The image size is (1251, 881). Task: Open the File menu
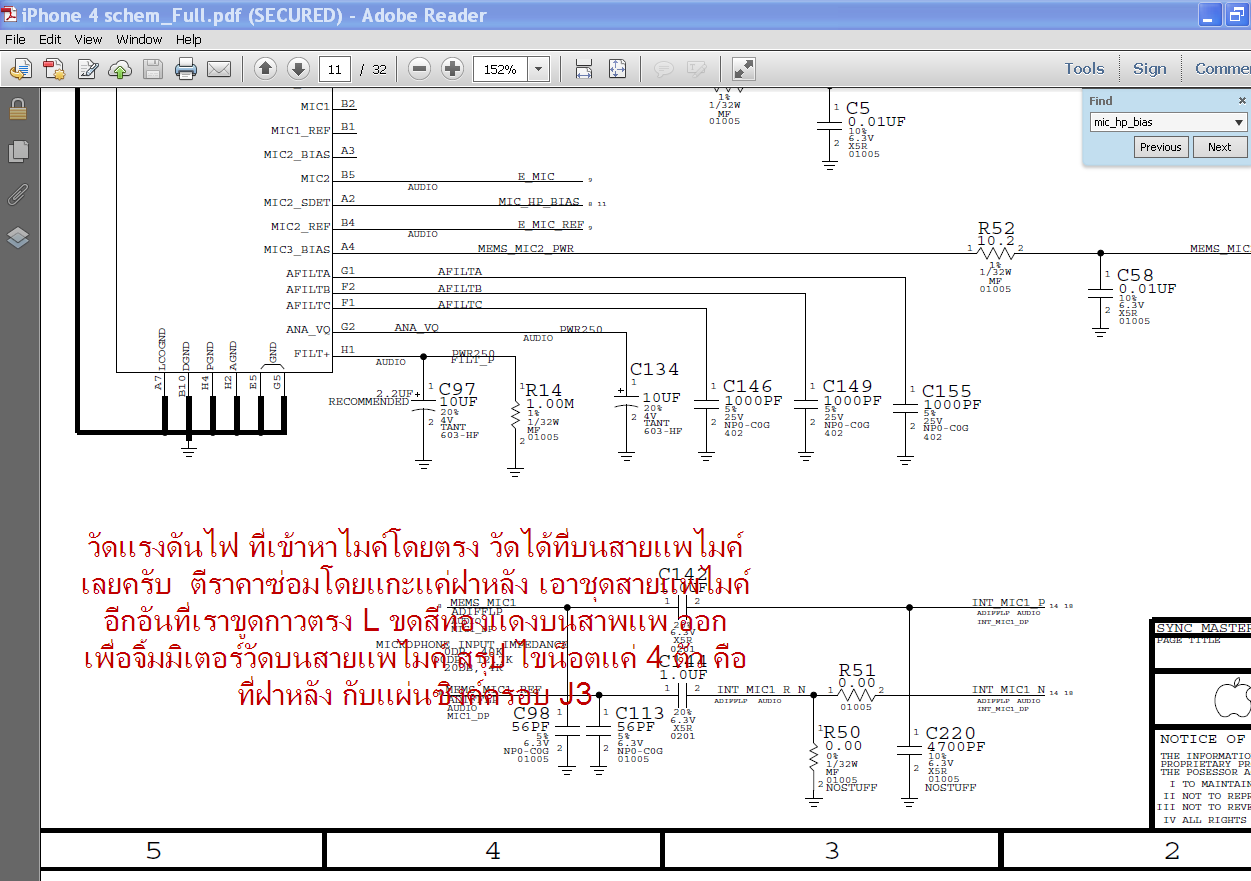point(16,40)
